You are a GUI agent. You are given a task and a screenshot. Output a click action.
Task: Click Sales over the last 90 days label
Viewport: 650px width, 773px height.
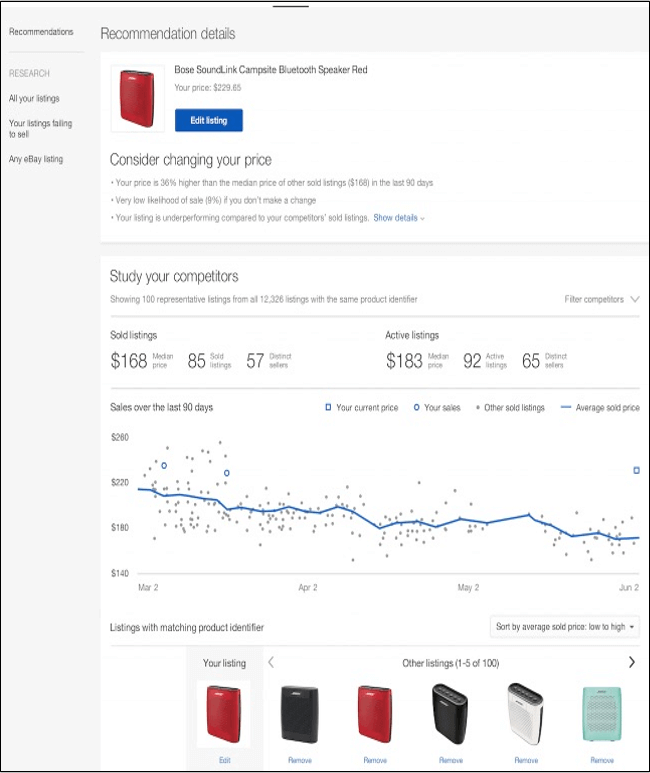click(x=161, y=407)
